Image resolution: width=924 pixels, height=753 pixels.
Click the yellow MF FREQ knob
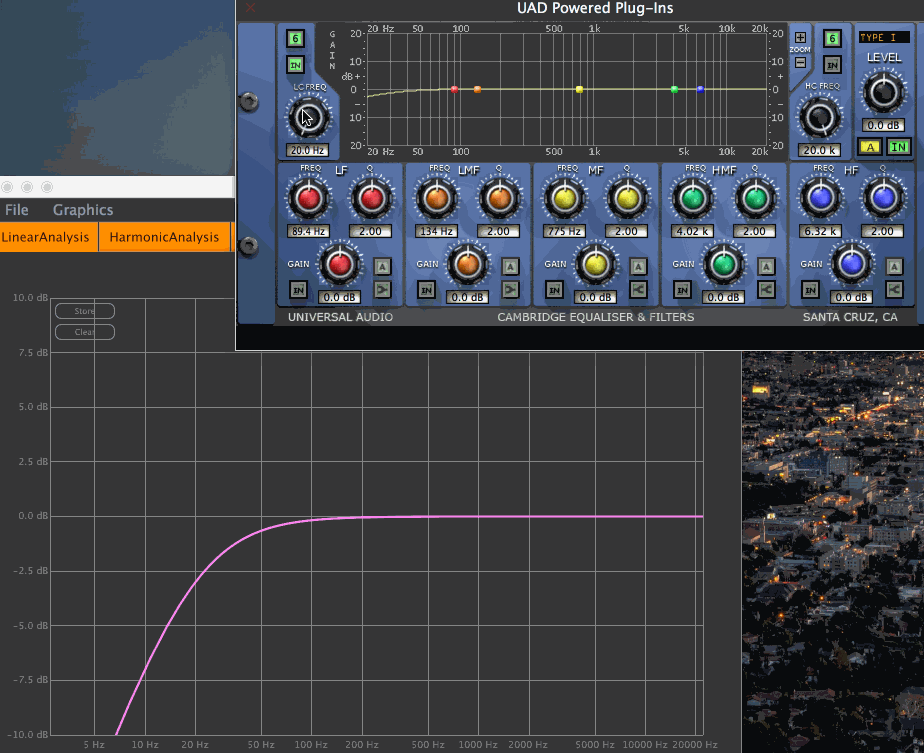[565, 199]
